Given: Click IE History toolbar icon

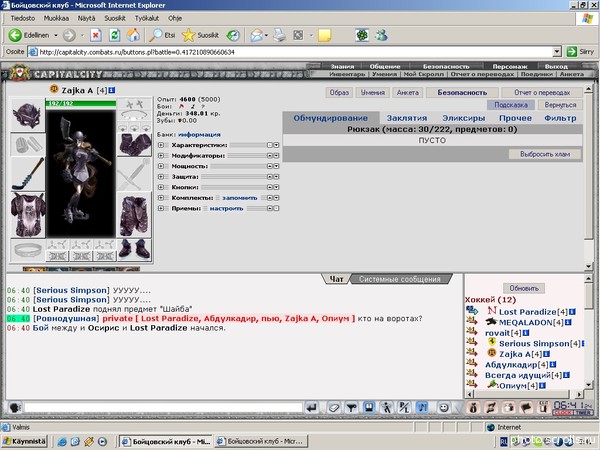Looking at the screenshot, I should click(233, 35).
